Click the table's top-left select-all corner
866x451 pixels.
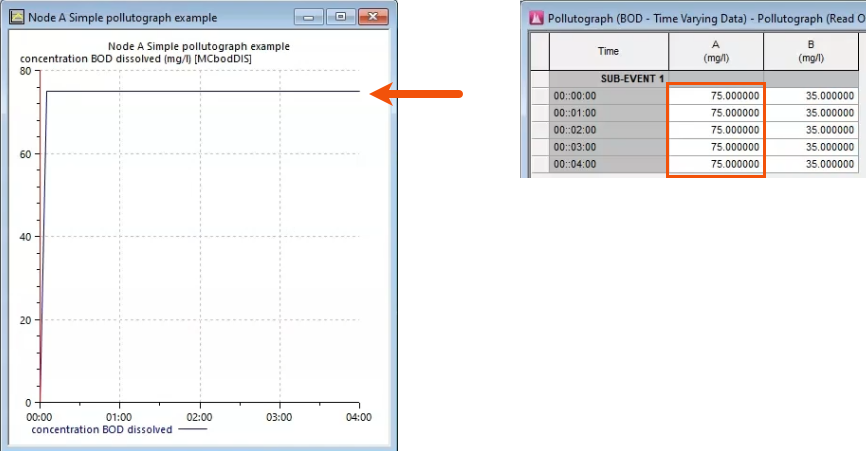pos(540,51)
